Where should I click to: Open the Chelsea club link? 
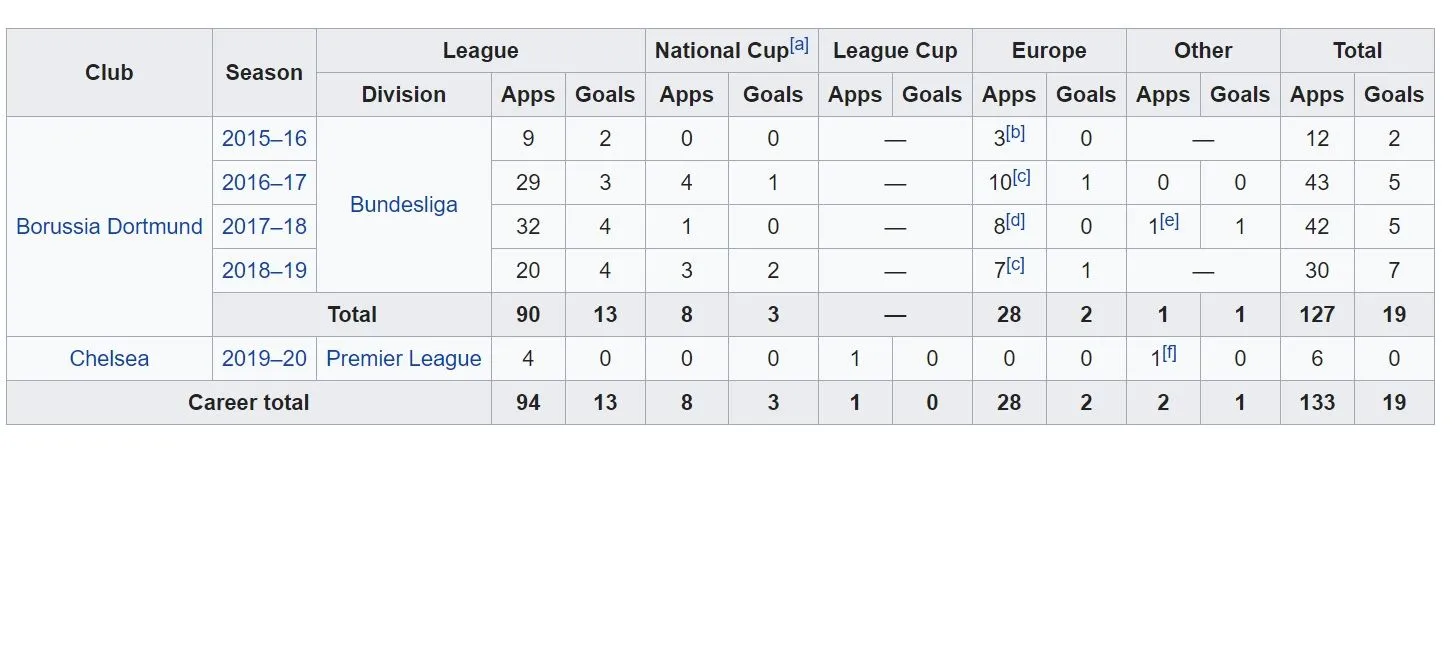tap(109, 359)
